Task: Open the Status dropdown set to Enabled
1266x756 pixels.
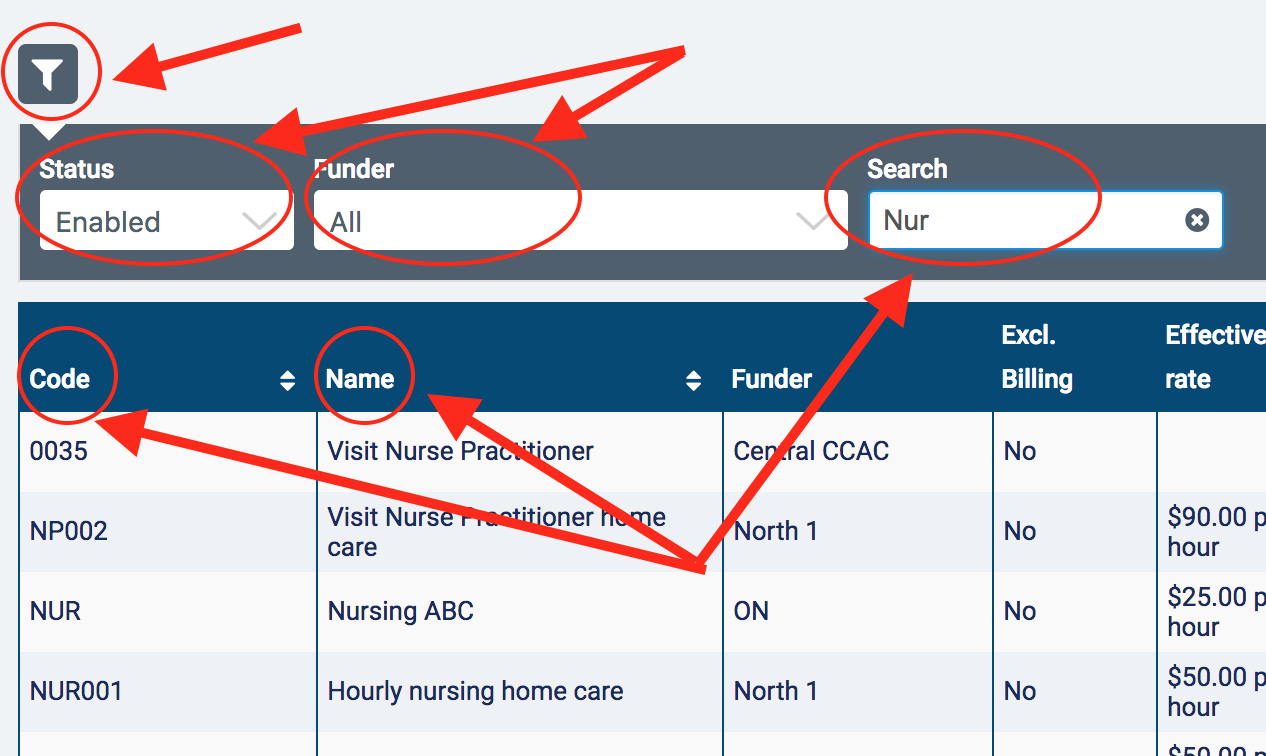Action: click(x=150, y=221)
